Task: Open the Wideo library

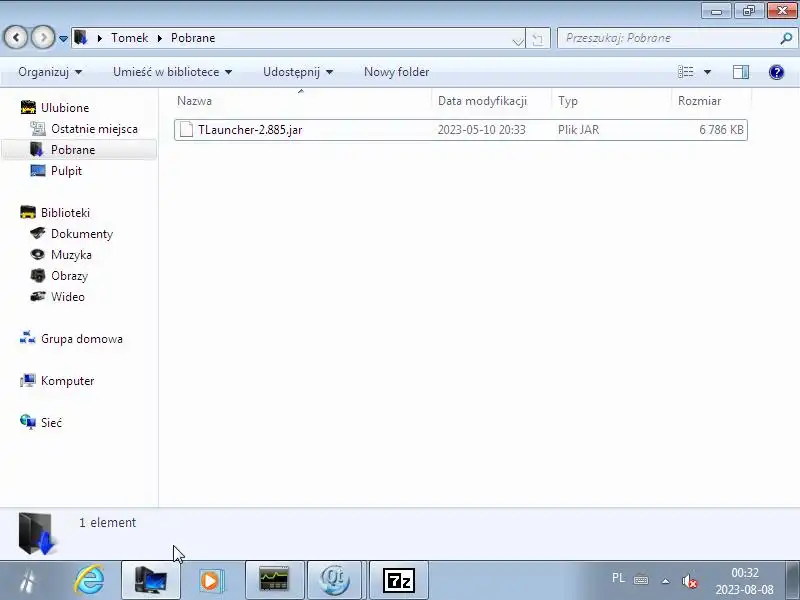Action: pyautogui.click(x=67, y=296)
